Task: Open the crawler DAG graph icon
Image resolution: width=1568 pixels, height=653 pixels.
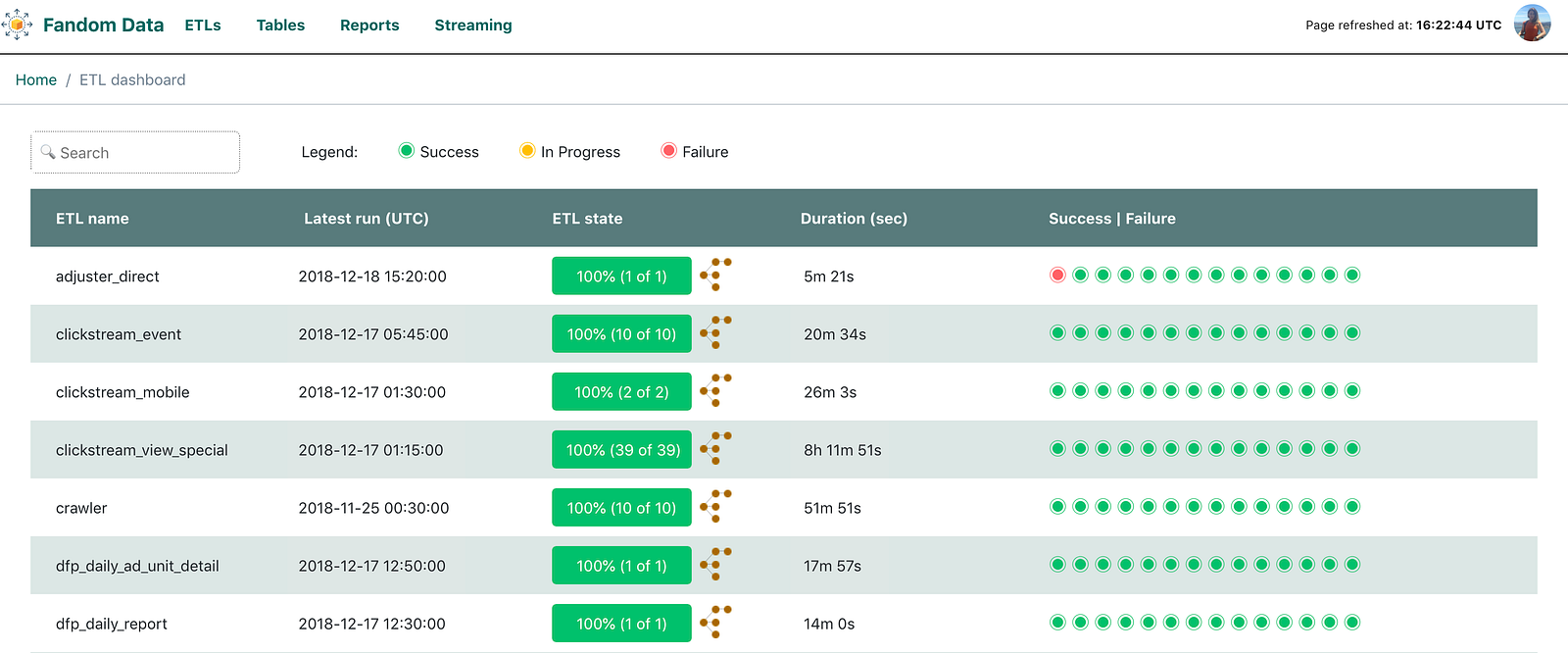Action: click(716, 506)
